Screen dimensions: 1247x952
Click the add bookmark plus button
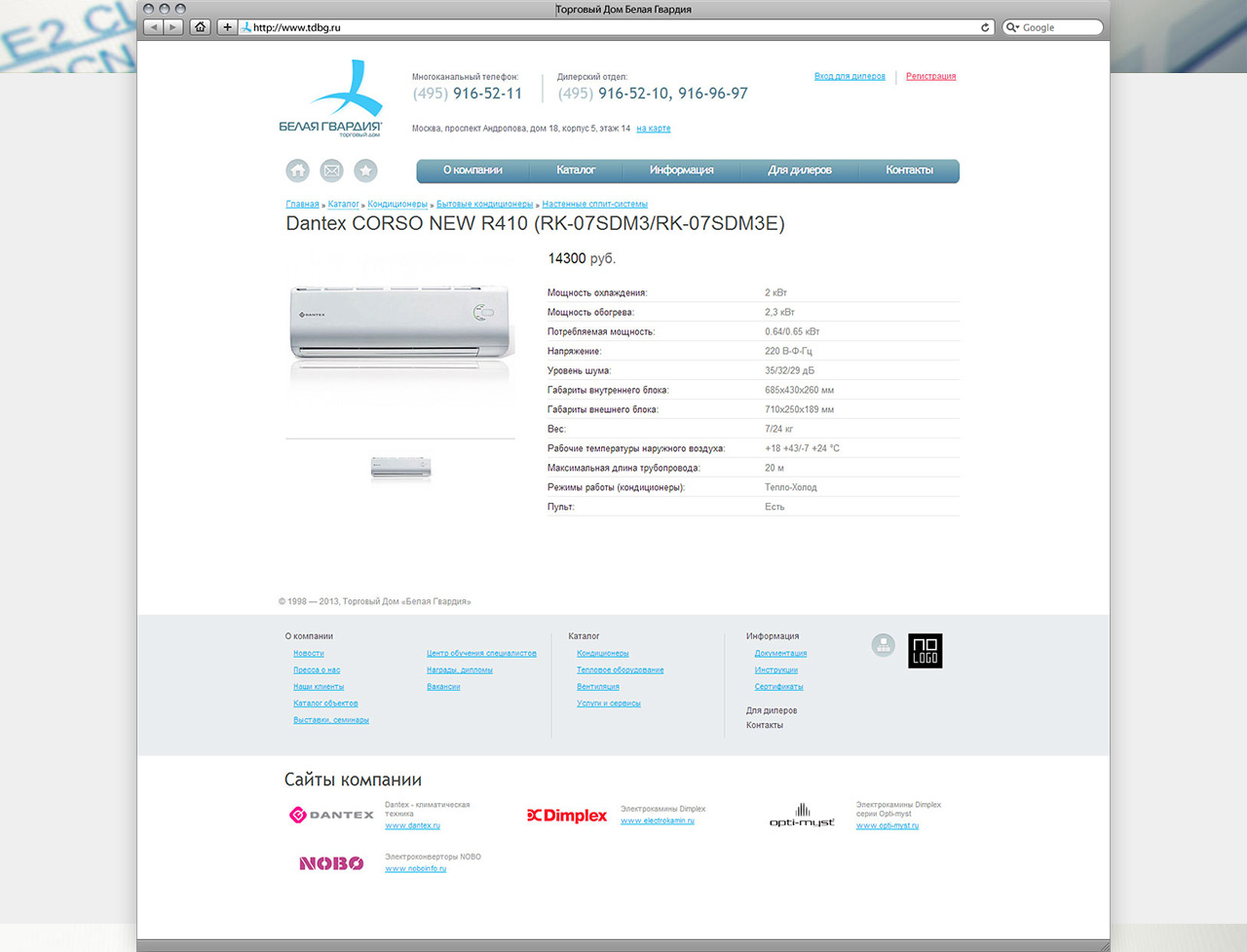[227, 27]
